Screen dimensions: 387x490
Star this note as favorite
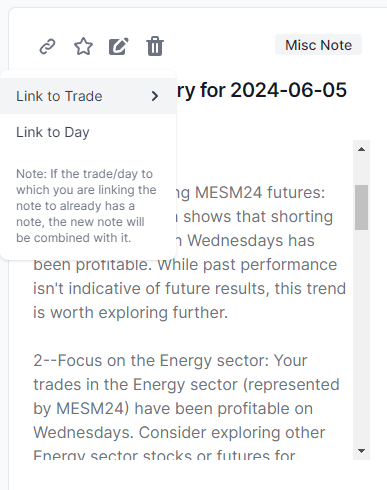(83, 46)
